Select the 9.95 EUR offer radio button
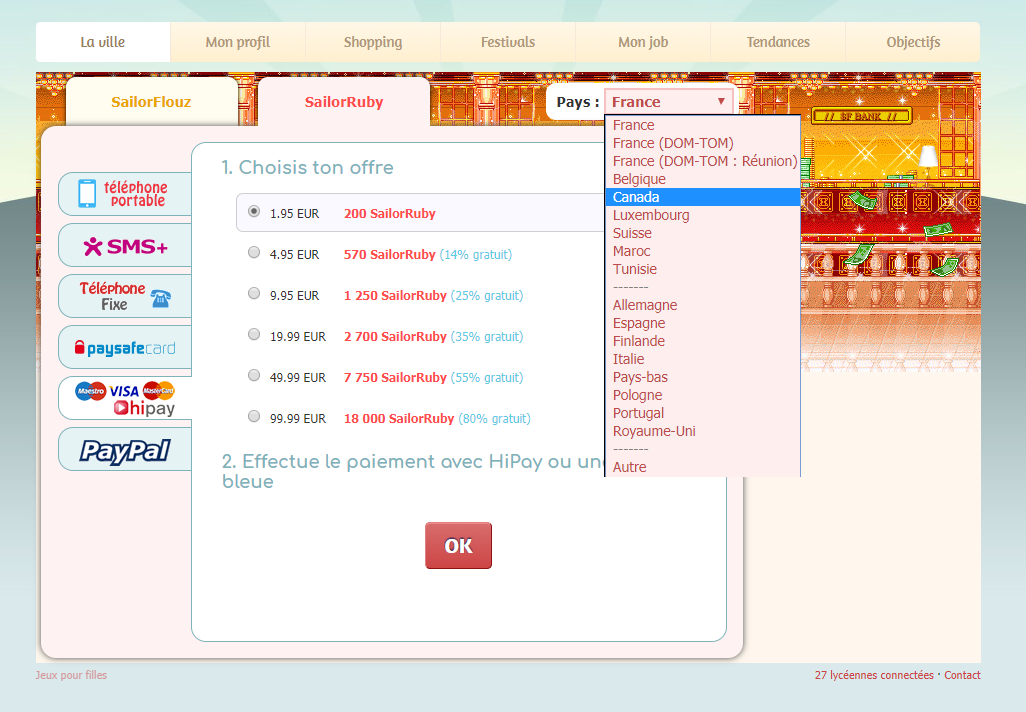This screenshot has height=712, width=1026. pos(254,293)
